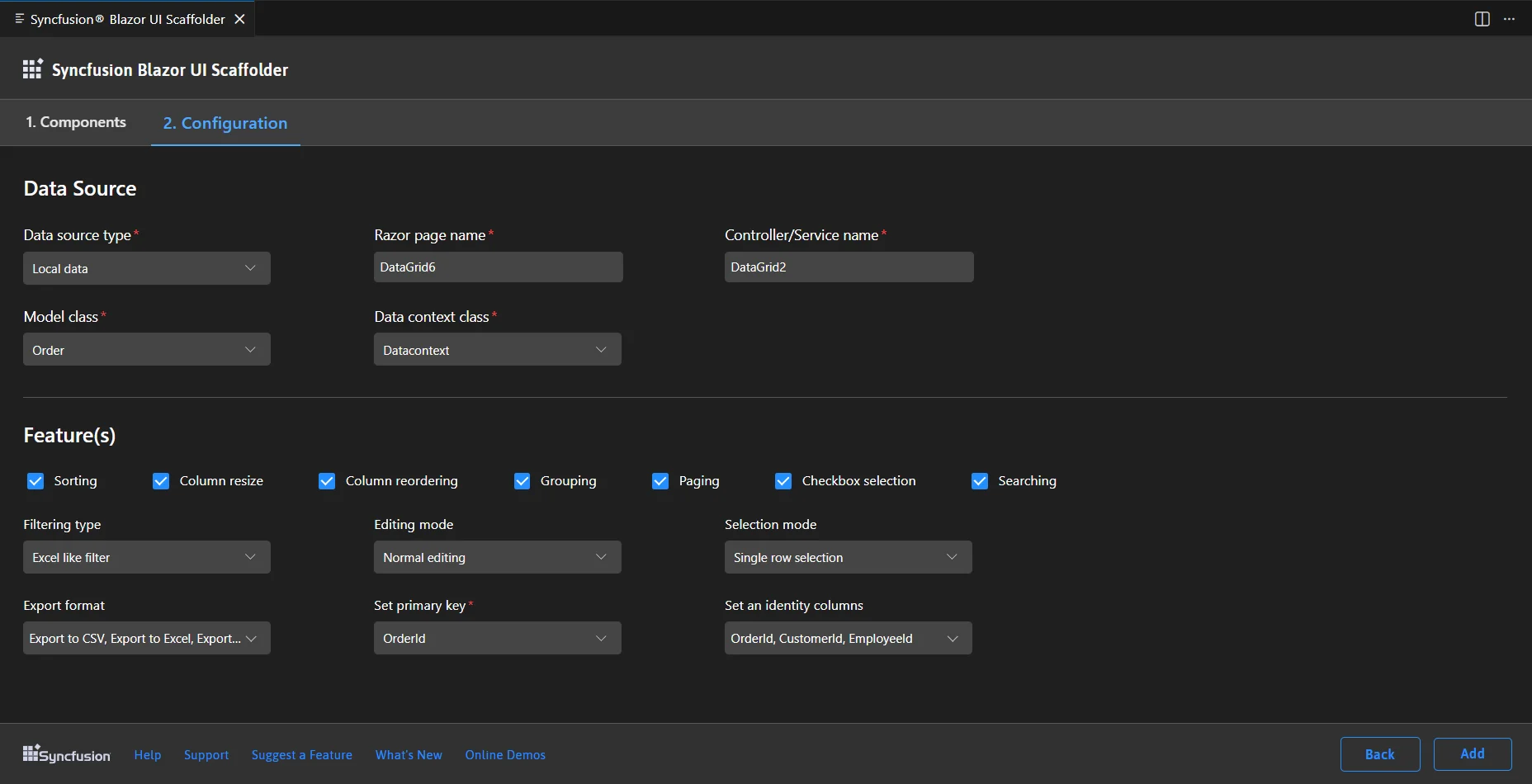Expand the Set primary key dropdown

click(x=497, y=637)
